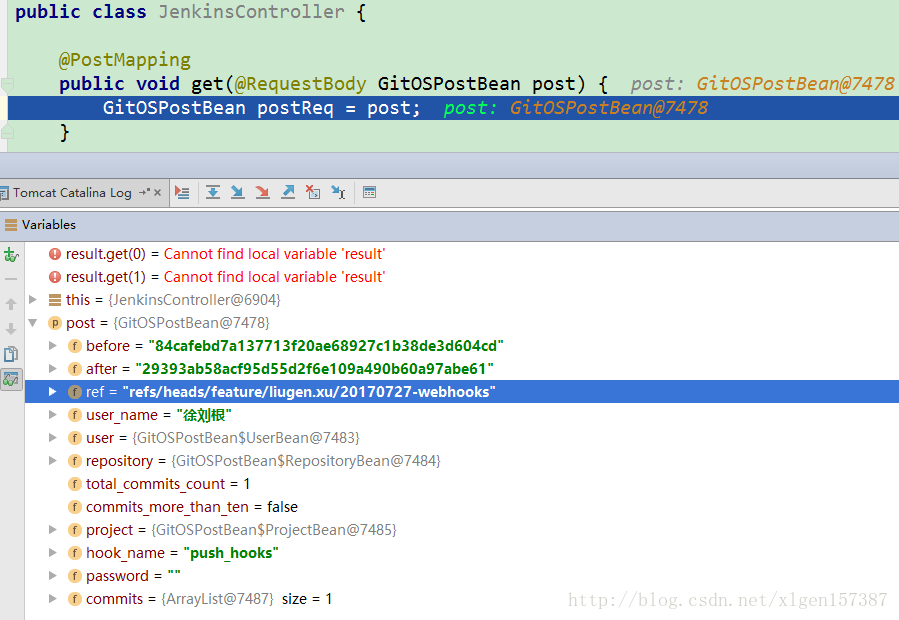
Task: Click the red Force Step Into icon
Action: coord(263,192)
